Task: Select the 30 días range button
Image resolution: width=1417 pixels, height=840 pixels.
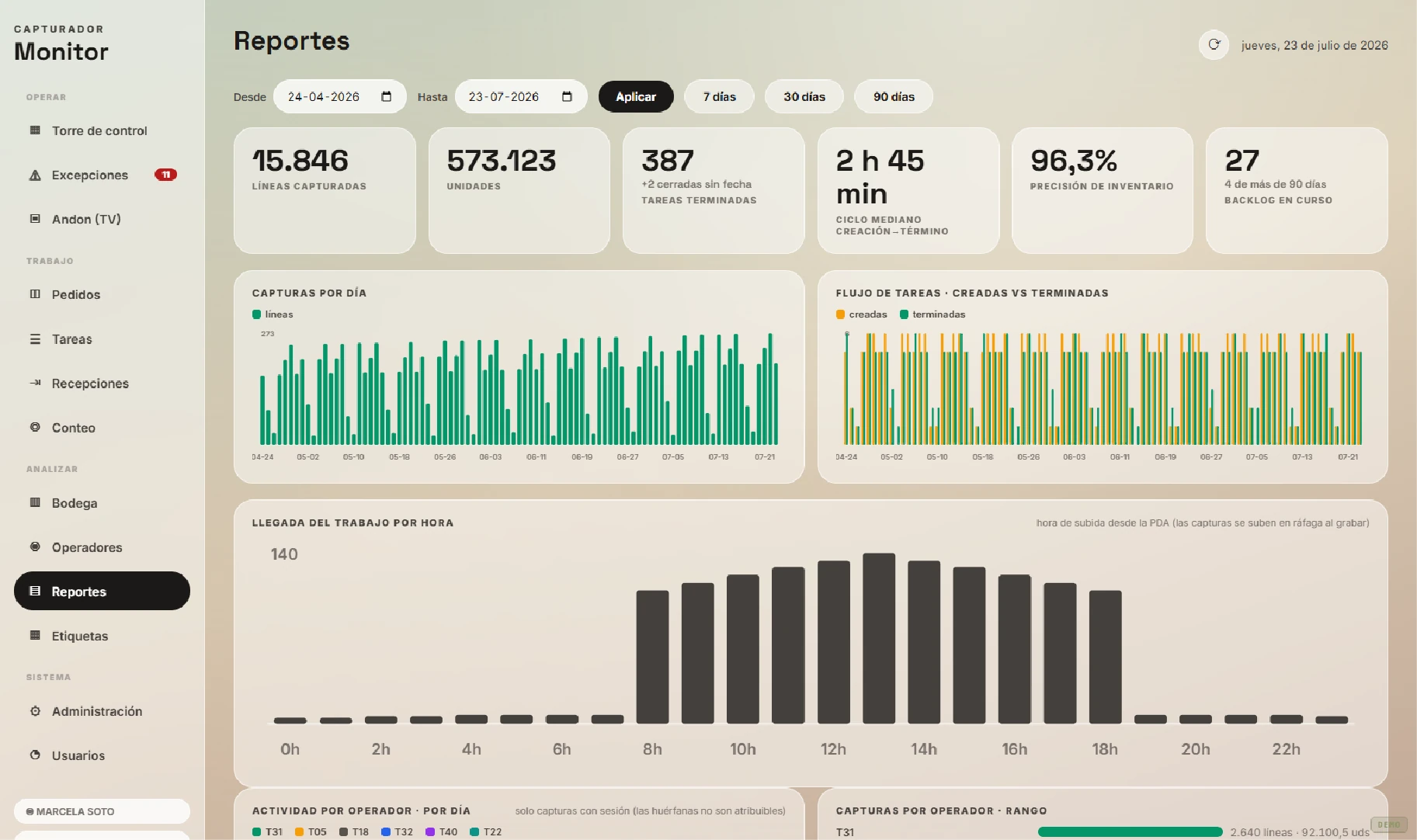Action: pyautogui.click(x=804, y=96)
